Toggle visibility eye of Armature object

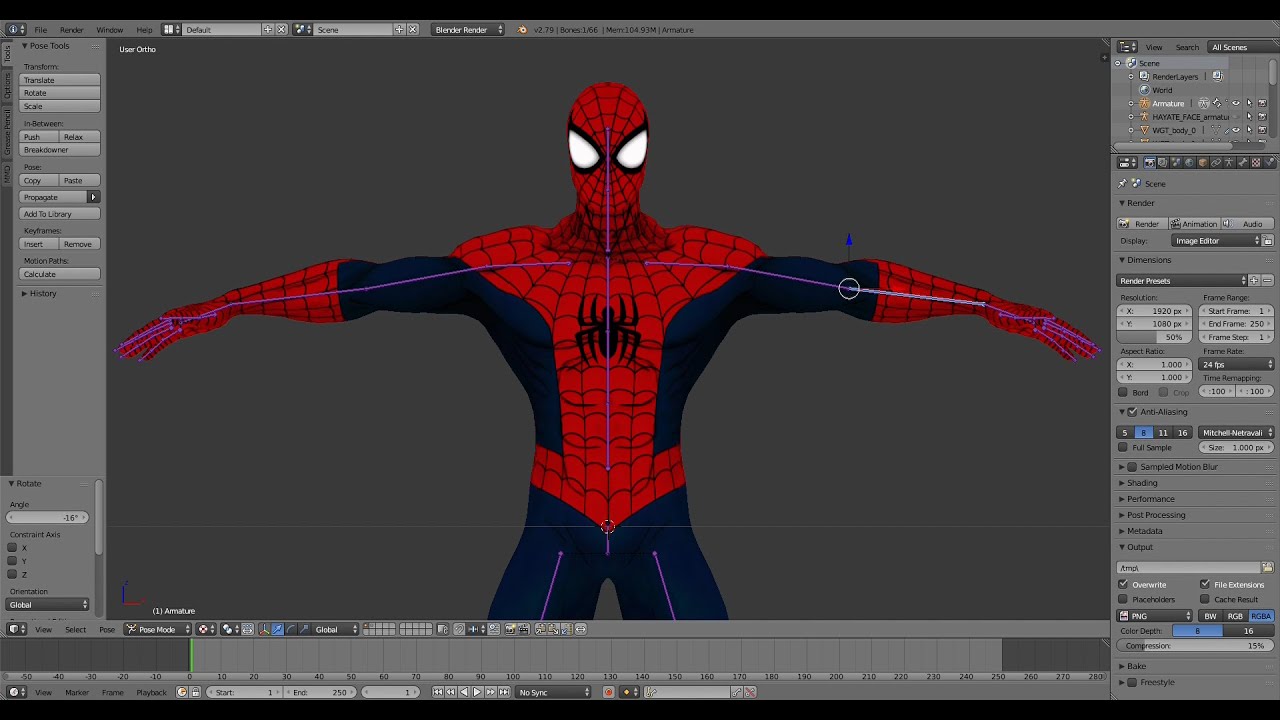click(1235, 103)
